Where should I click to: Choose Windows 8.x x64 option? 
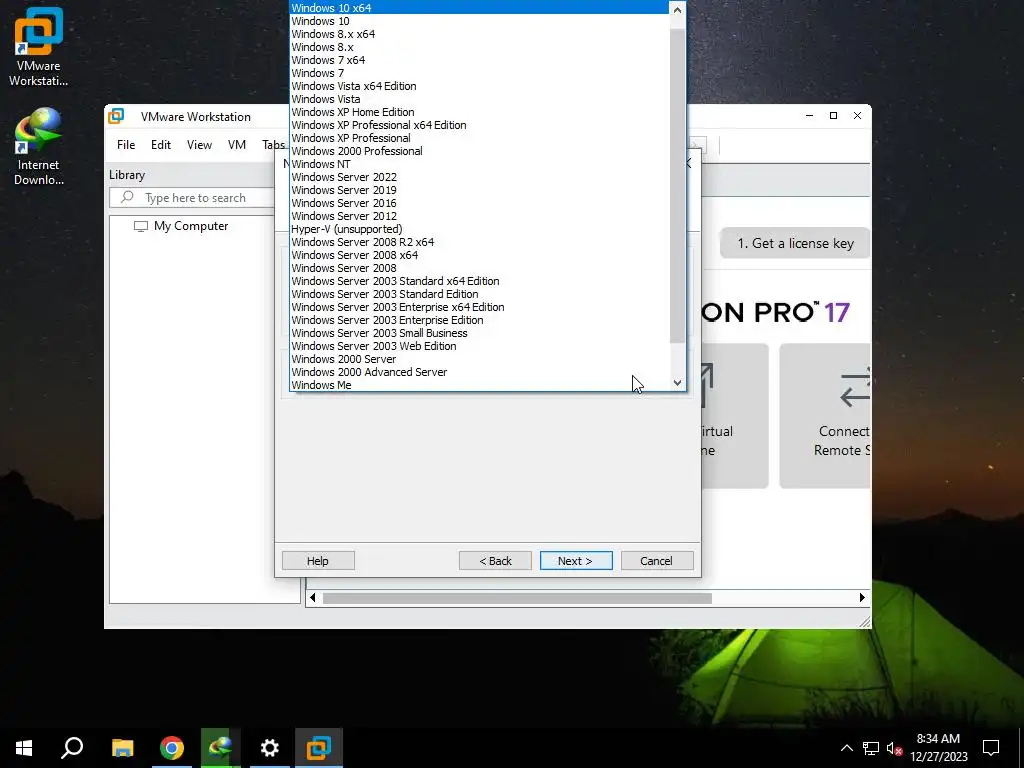point(479,34)
